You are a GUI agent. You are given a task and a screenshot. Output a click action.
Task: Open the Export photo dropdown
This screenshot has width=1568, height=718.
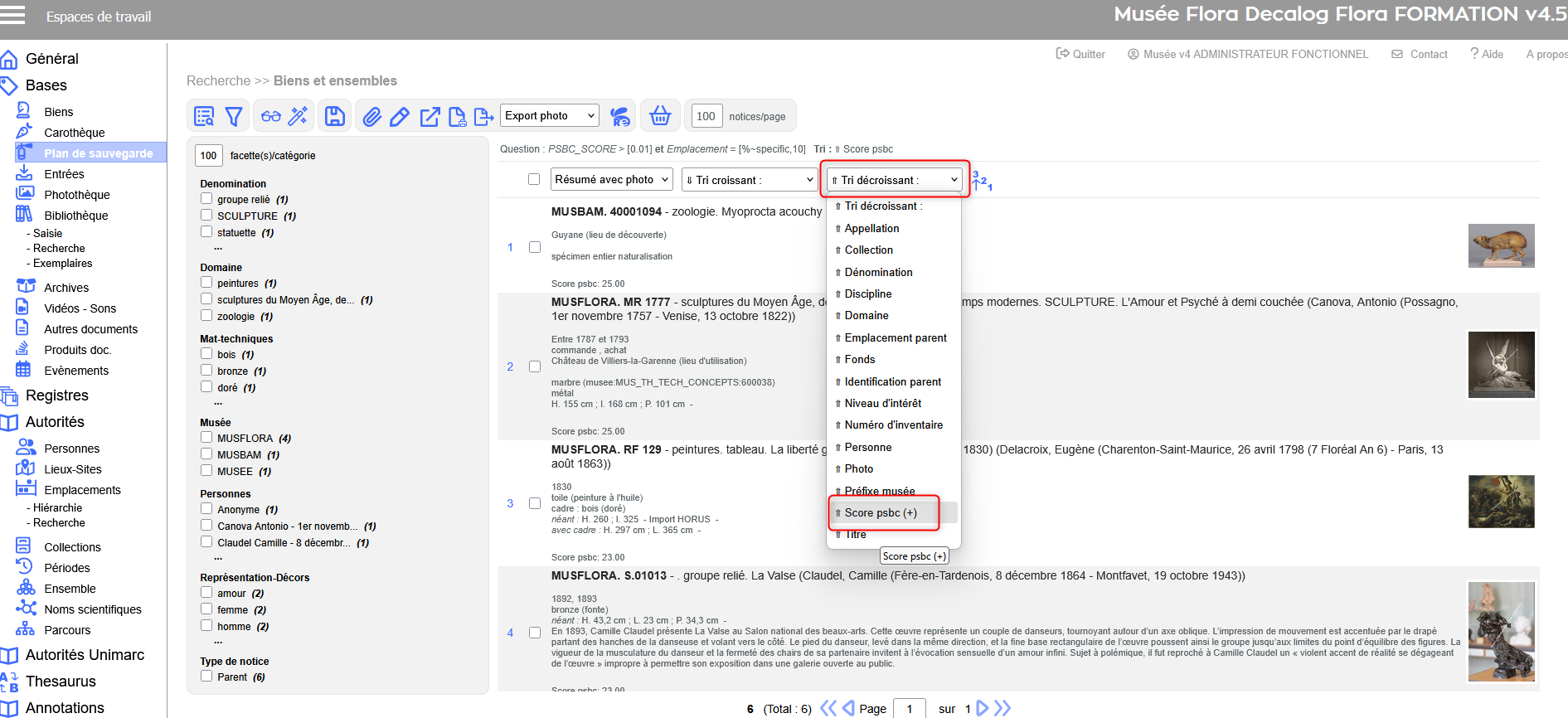pos(549,116)
